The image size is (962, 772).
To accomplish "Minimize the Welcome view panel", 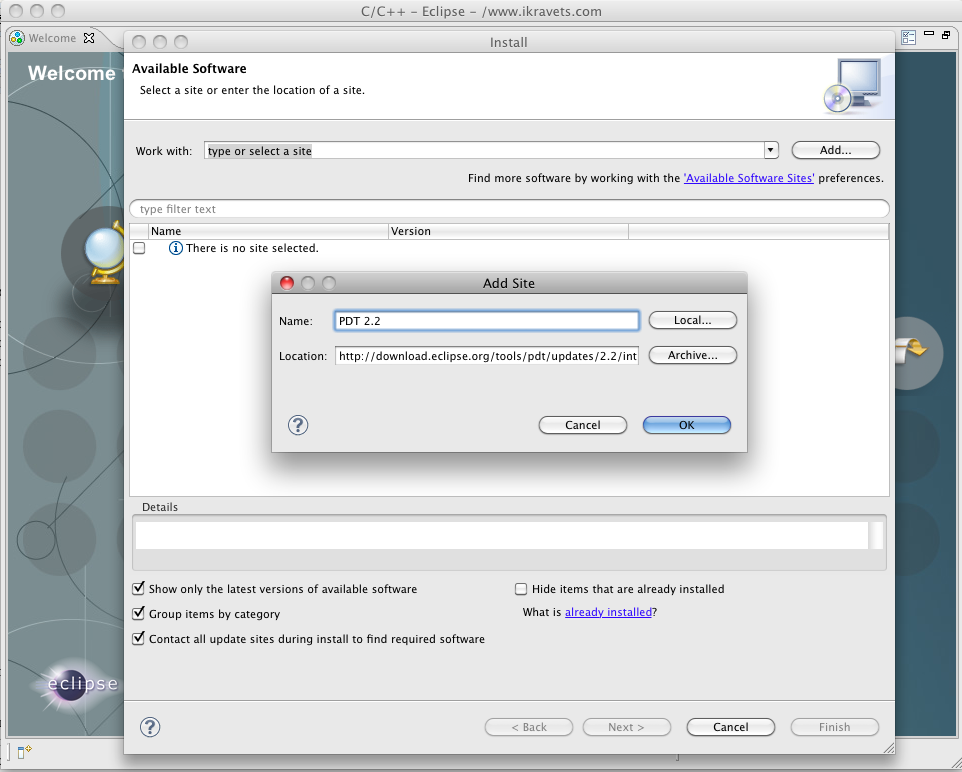I will (929, 34).
